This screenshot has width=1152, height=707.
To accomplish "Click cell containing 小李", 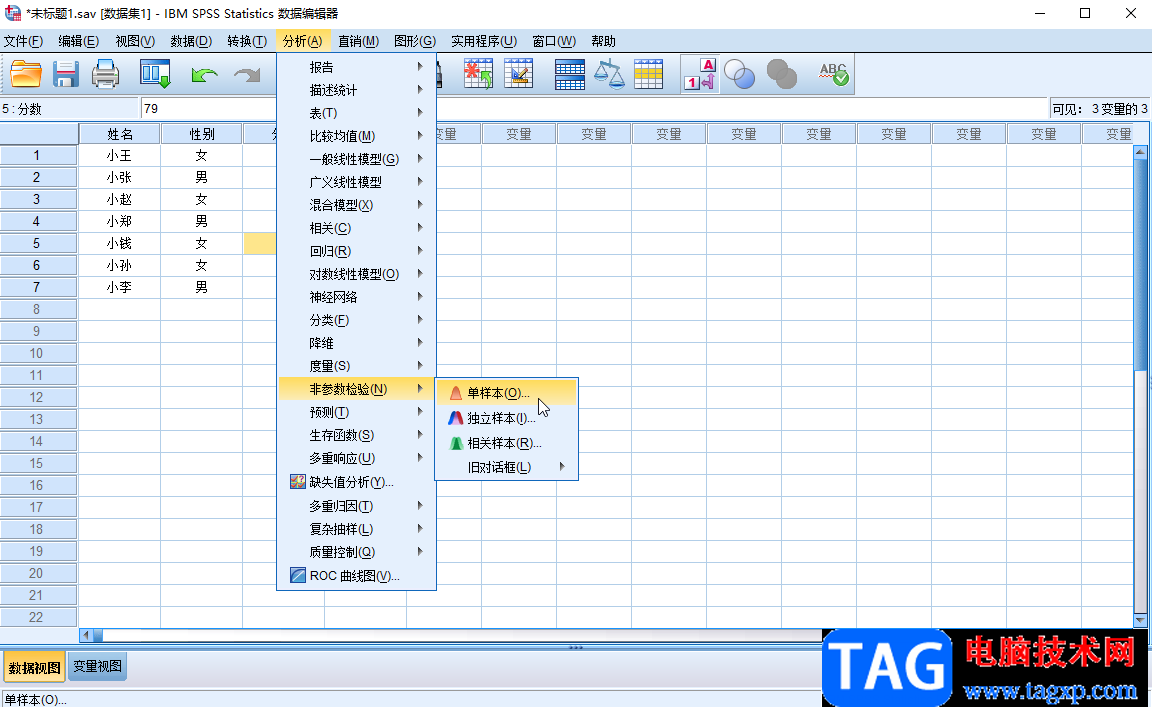I will (x=120, y=287).
